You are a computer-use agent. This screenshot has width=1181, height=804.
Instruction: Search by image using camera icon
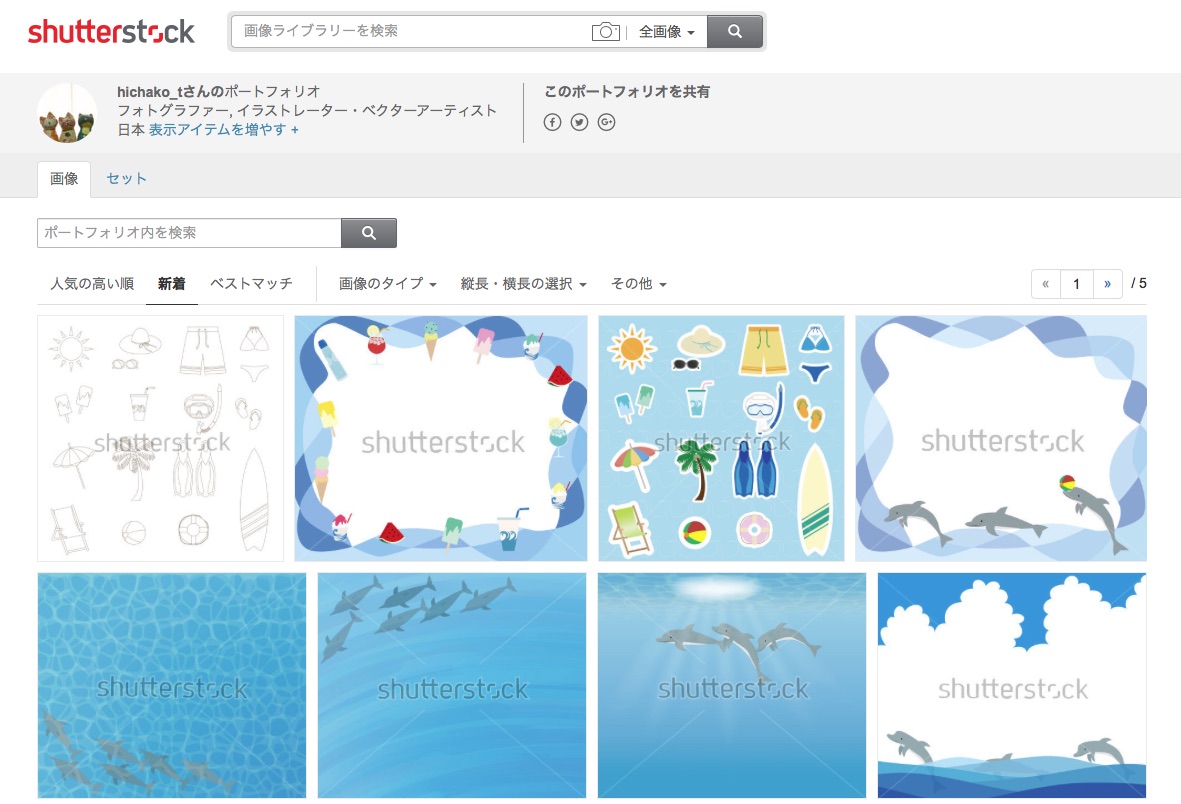coord(605,32)
